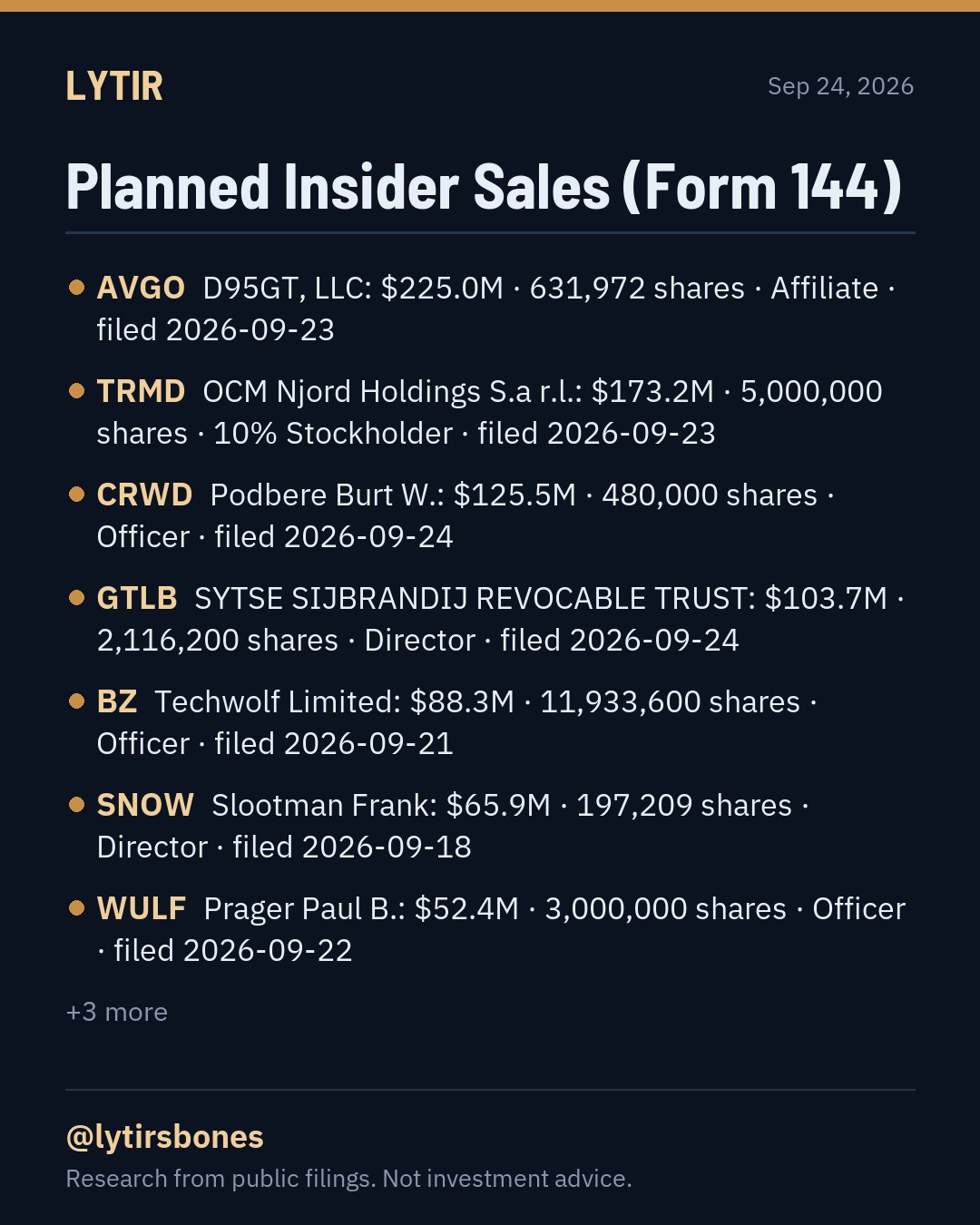Click the orange bullet beside SNOW
This screenshot has width=980, height=1225.
pyautogui.click(x=76, y=805)
